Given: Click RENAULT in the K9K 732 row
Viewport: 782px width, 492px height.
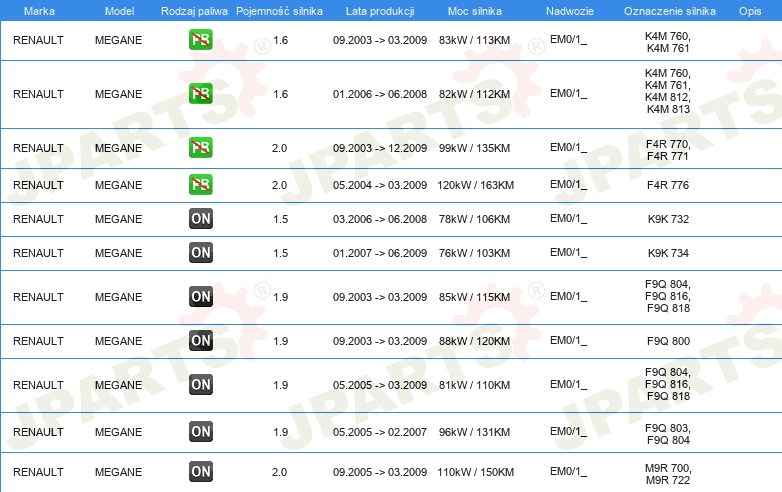Looking at the screenshot, I should pos(38,219).
